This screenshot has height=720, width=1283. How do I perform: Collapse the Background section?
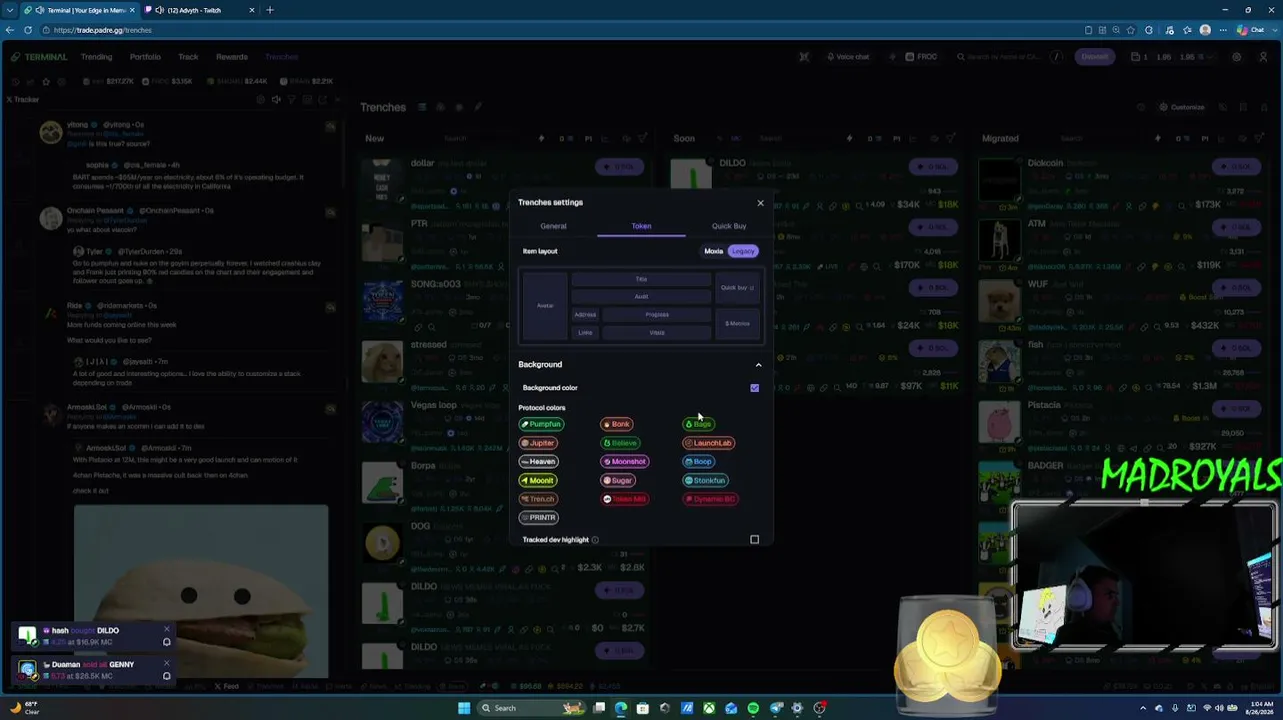[x=758, y=365]
